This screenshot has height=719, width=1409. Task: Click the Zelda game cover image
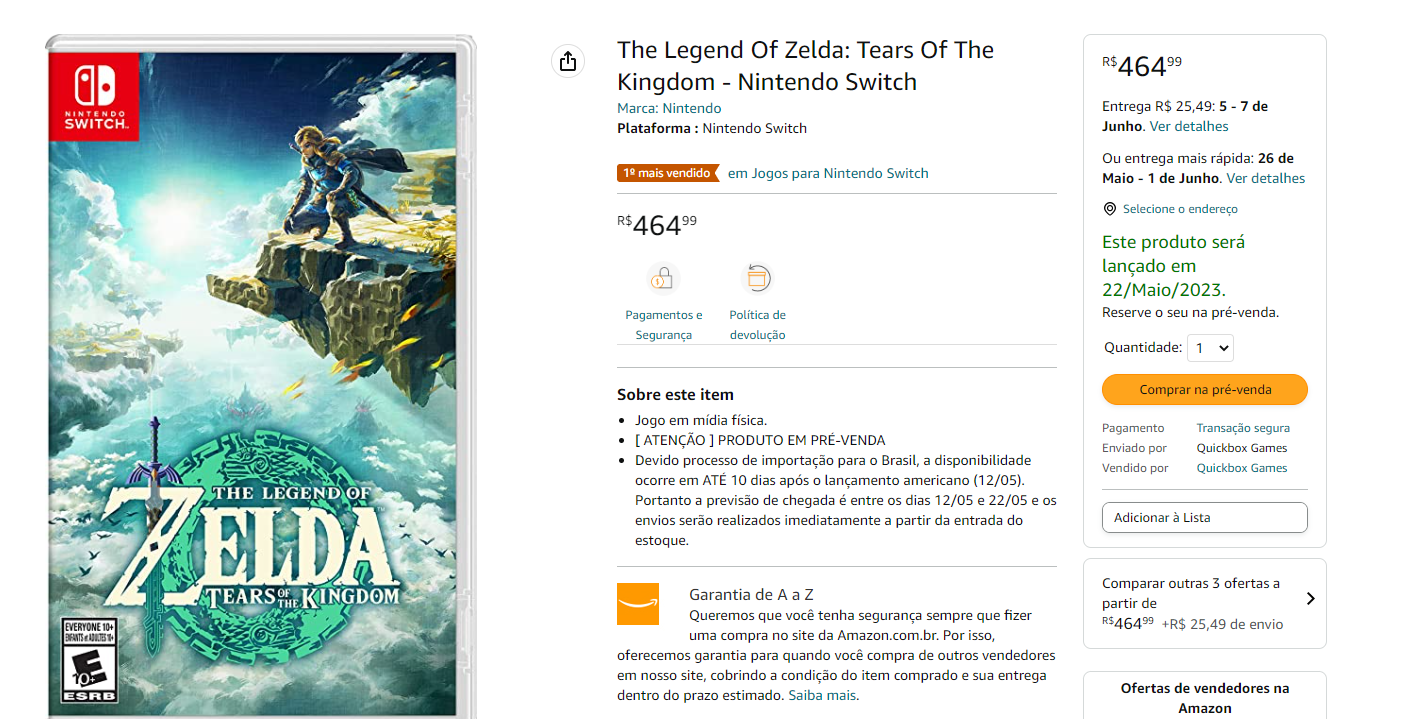tap(260, 380)
